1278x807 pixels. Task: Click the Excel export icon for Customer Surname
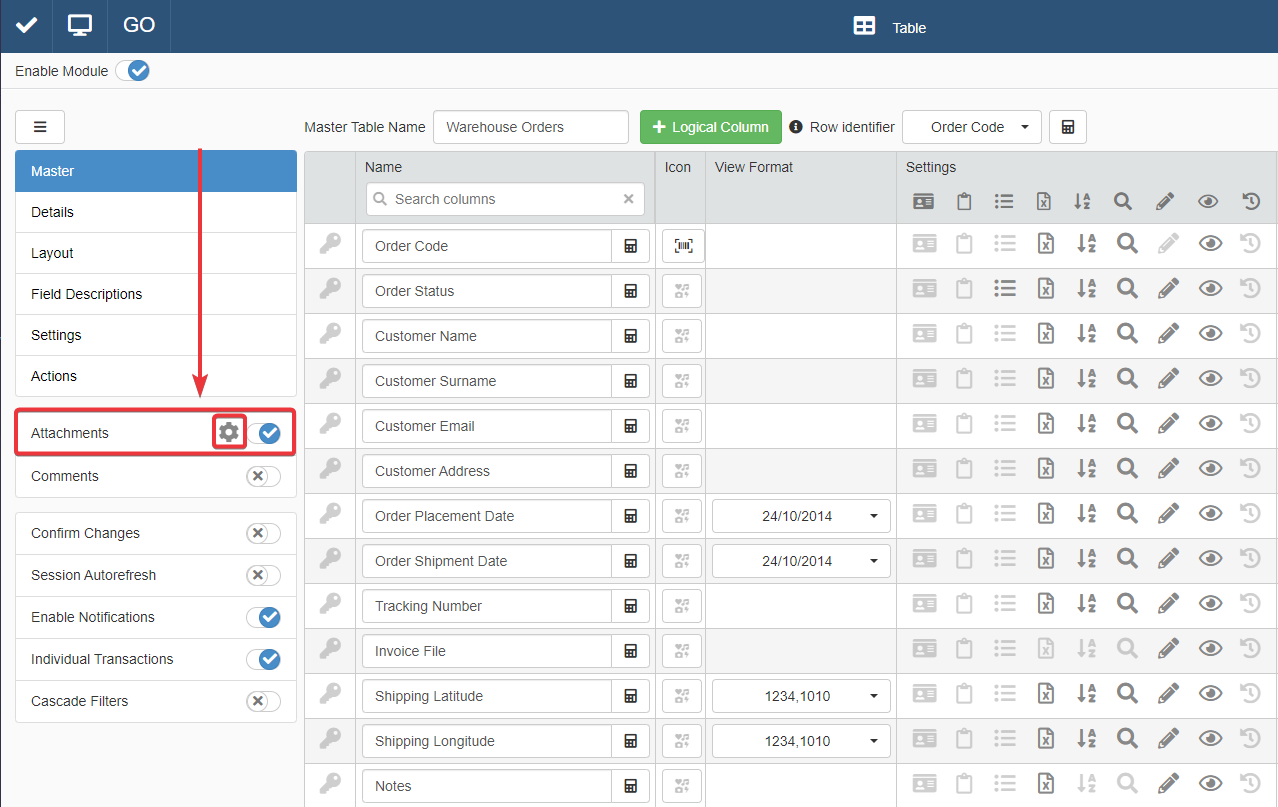(x=1045, y=379)
